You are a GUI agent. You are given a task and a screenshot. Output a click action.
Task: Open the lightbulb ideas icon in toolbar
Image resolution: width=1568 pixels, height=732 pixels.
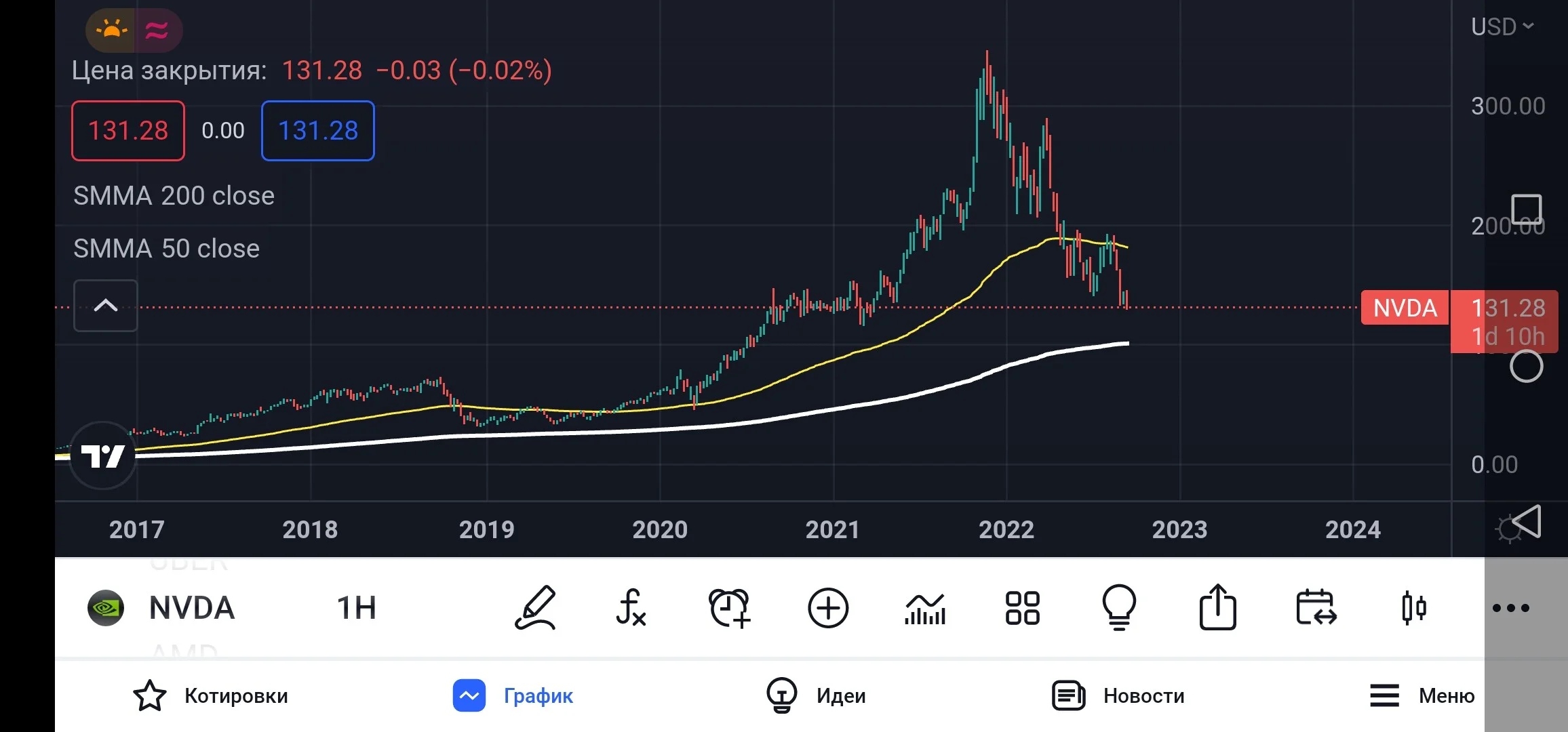click(1119, 607)
